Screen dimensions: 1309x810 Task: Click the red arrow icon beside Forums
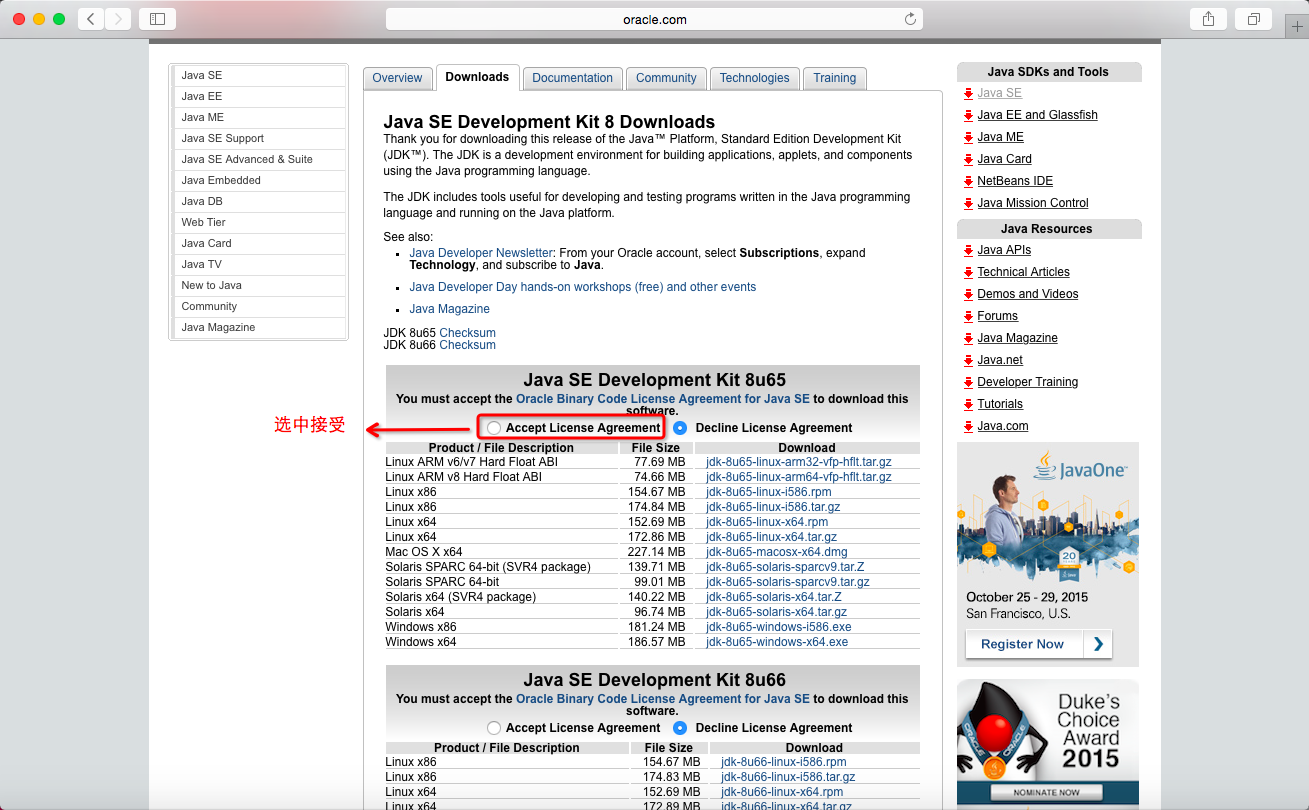[968, 317]
